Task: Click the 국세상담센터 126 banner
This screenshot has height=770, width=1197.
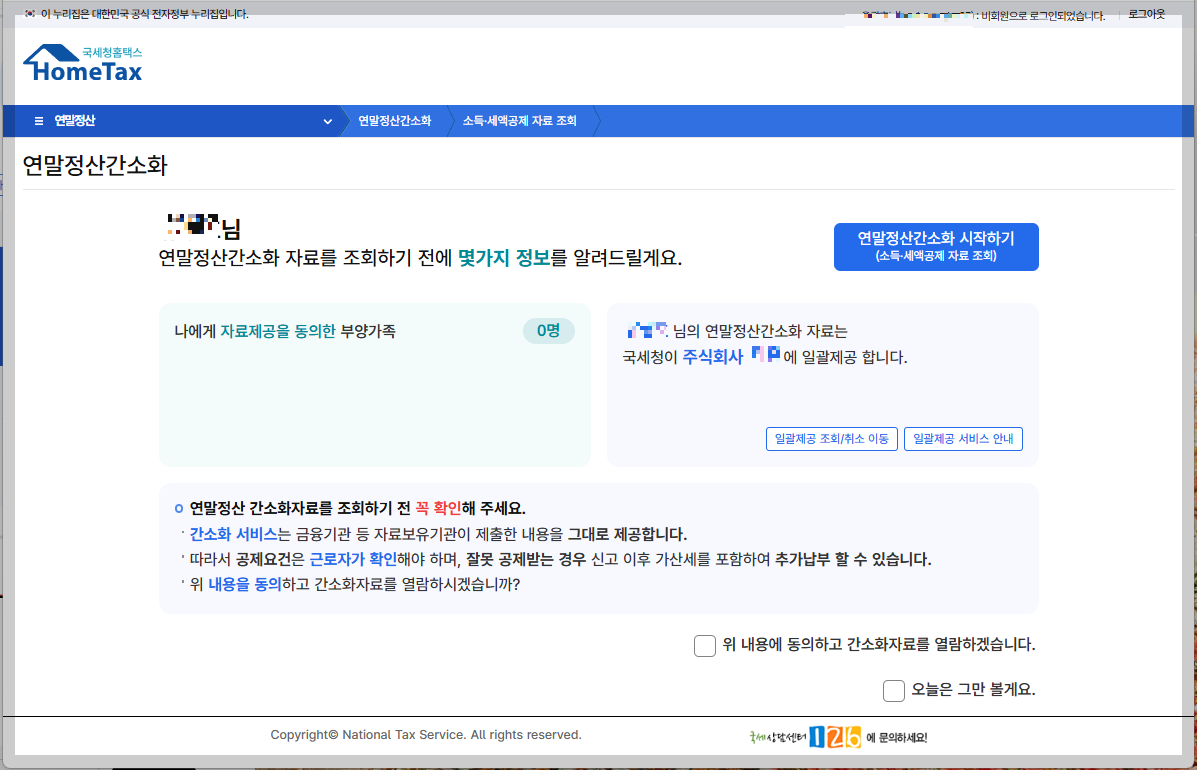Action: 837,737
